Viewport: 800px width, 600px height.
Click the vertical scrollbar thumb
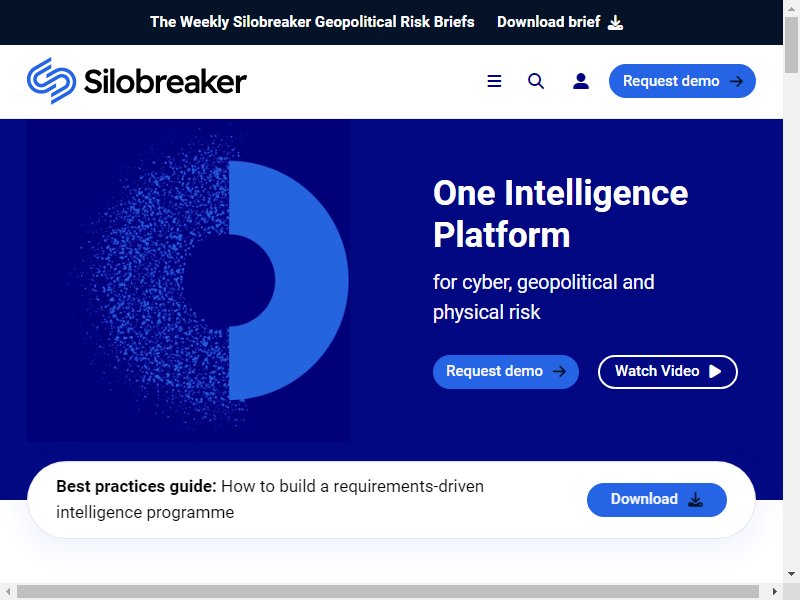(791, 46)
